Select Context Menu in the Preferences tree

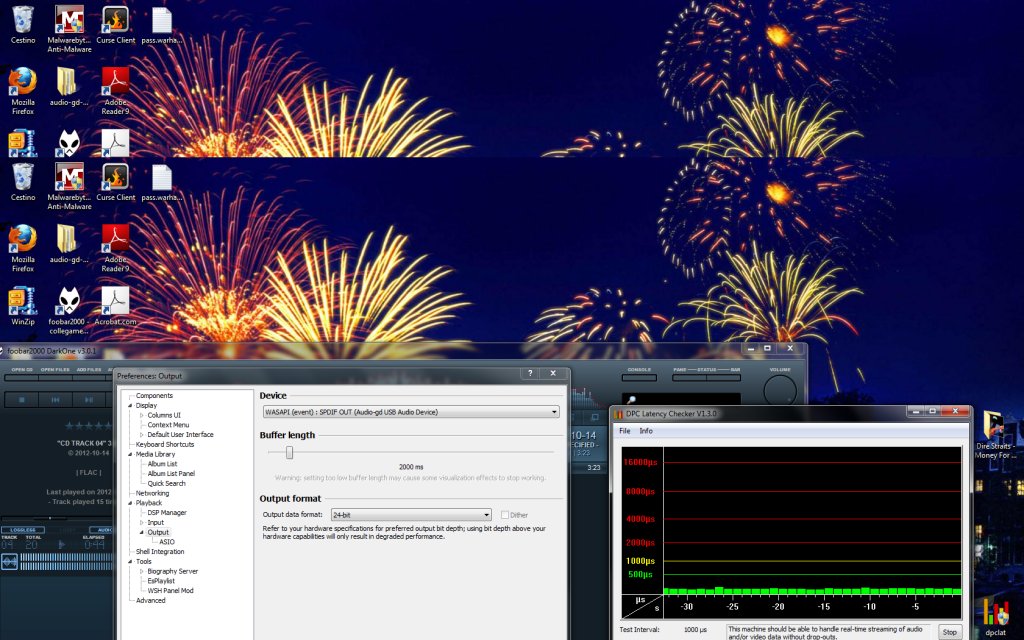point(168,425)
